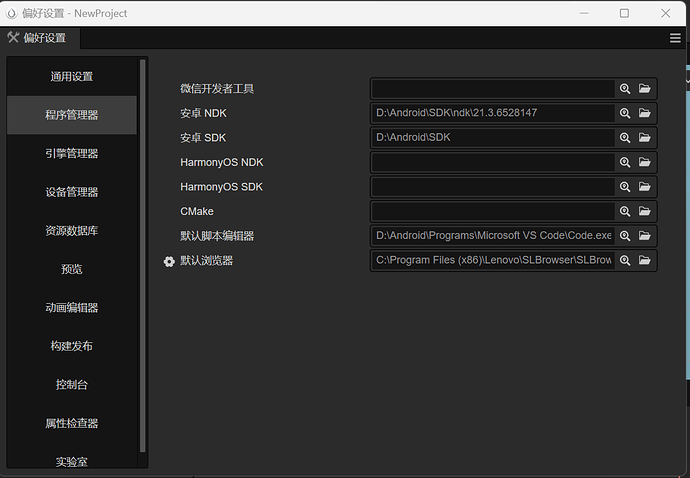The width and height of the screenshot is (690, 478).
Task: Open the 实验室 section
Action: click(72, 461)
